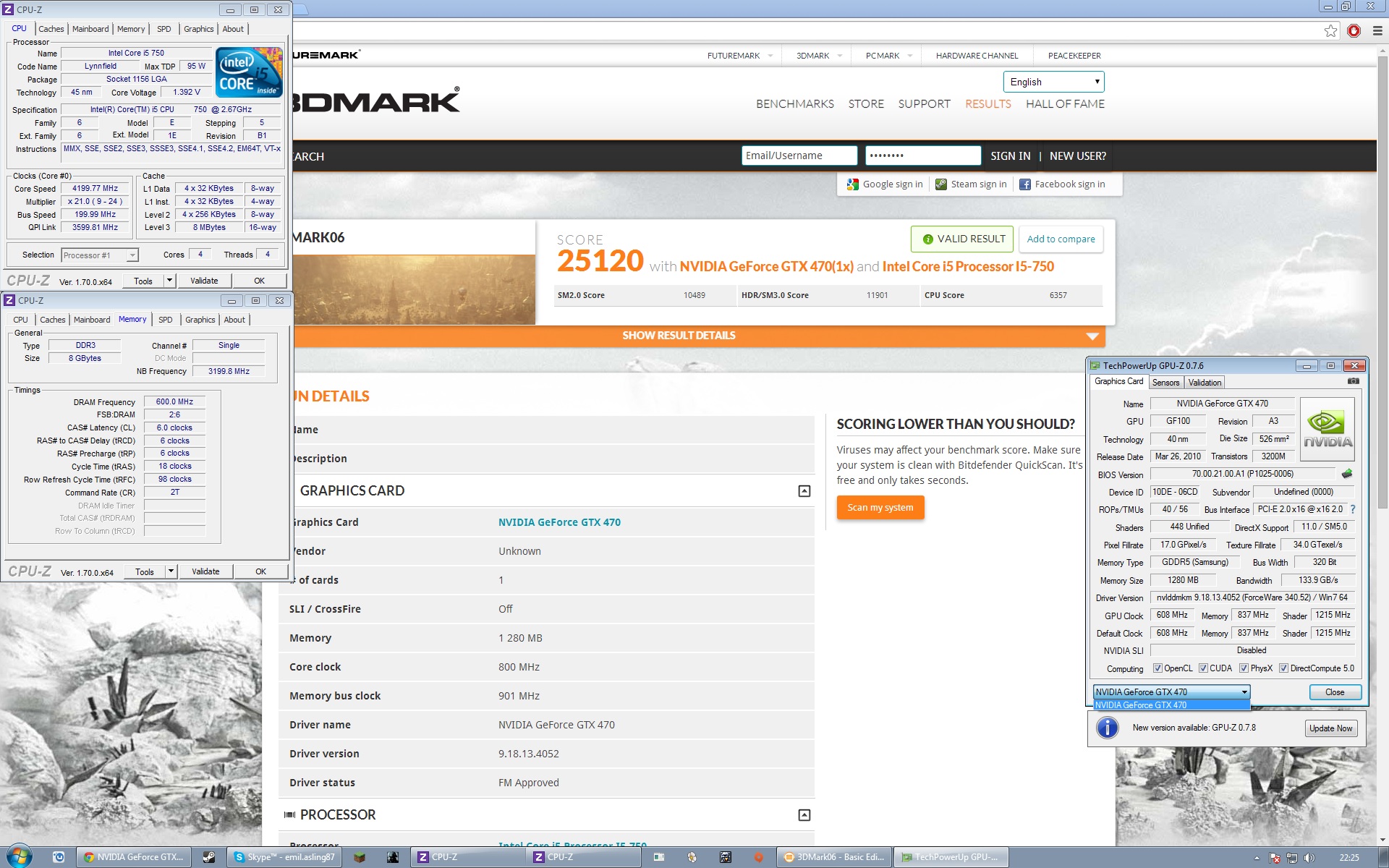Open the GPU selection dropdown in GPU-Z
This screenshot has width=1389, height=868.
tap(1171, 692)
